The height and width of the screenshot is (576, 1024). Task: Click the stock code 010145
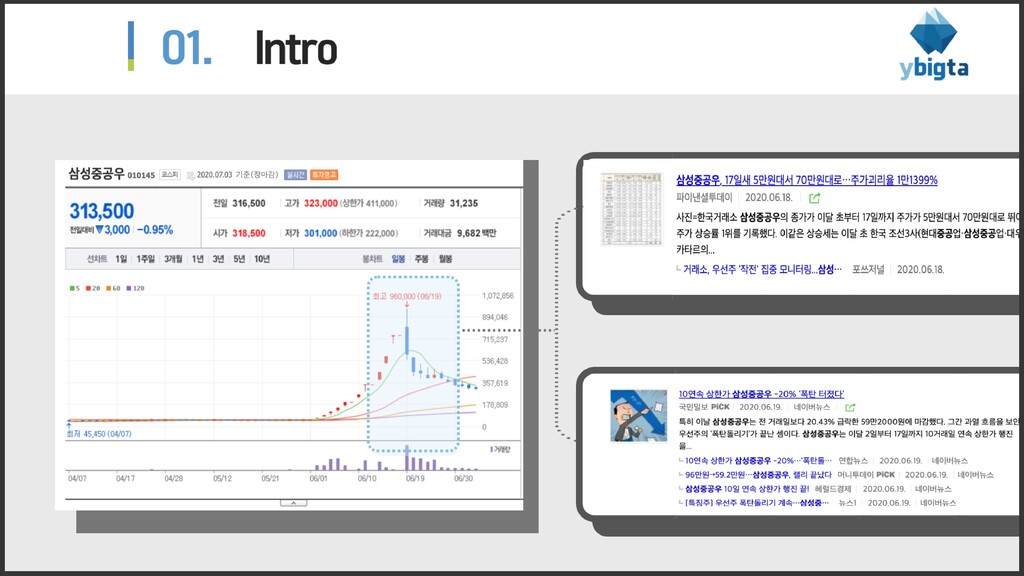tap(141, 176)
